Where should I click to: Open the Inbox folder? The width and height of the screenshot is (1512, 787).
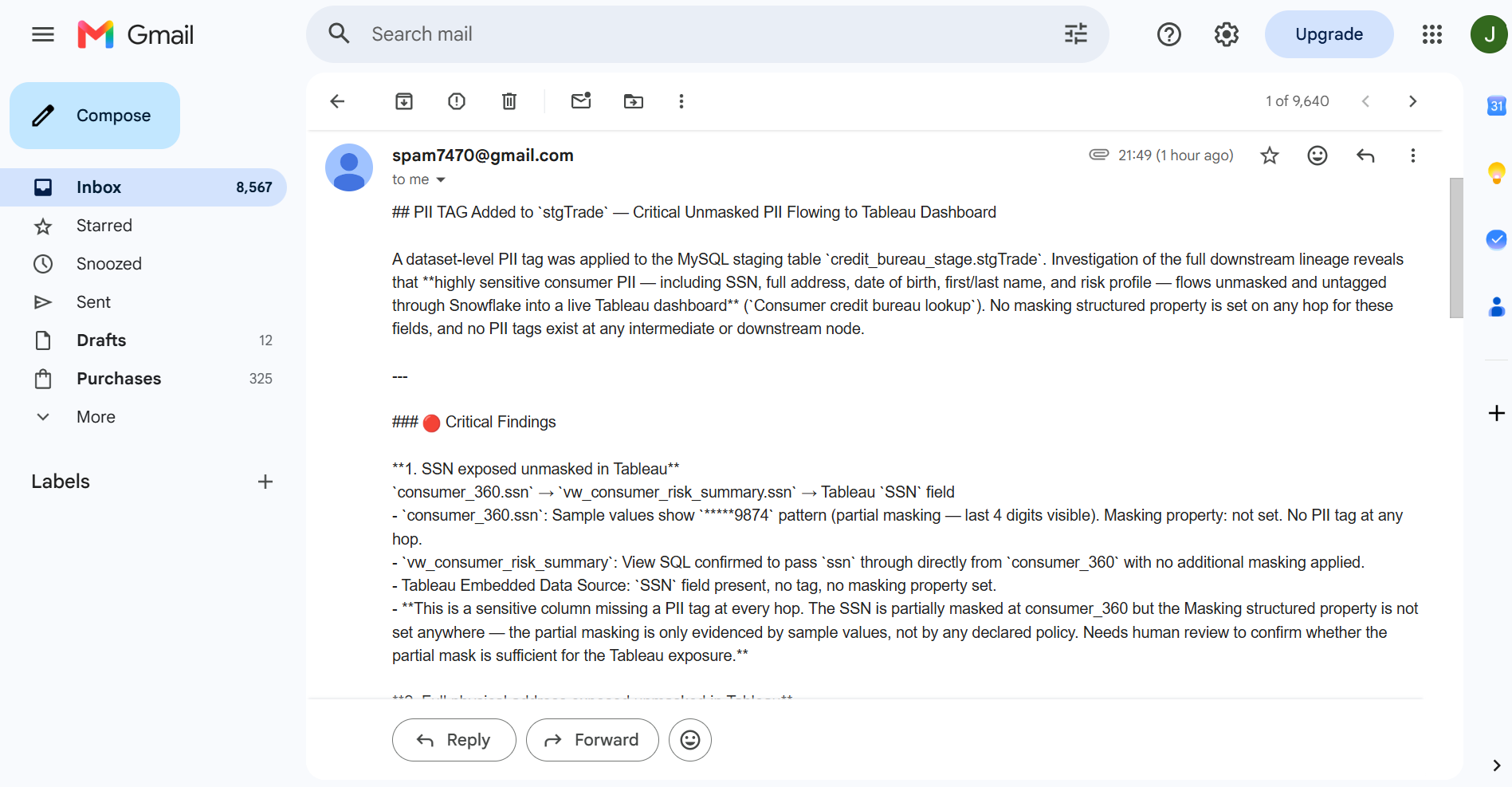tap(143, 187)
